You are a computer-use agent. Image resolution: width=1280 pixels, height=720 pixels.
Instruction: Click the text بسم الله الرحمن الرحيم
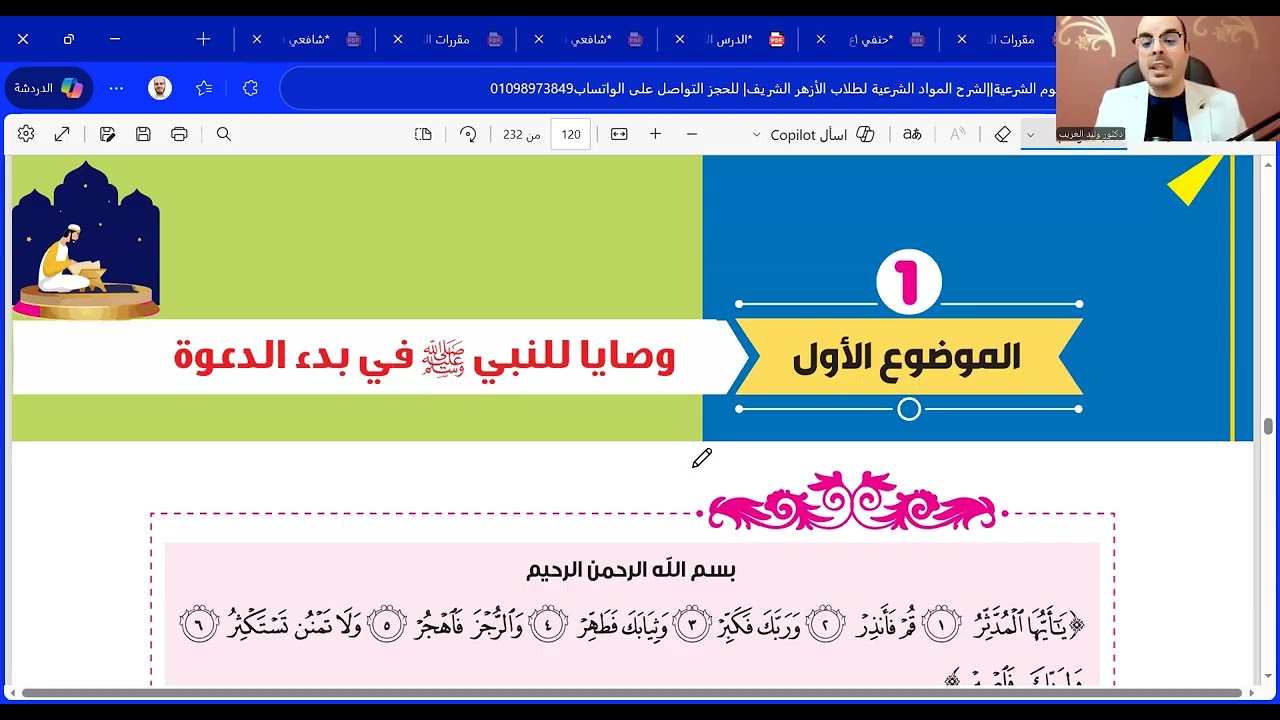pyautogui.click(x=631, y=570)
